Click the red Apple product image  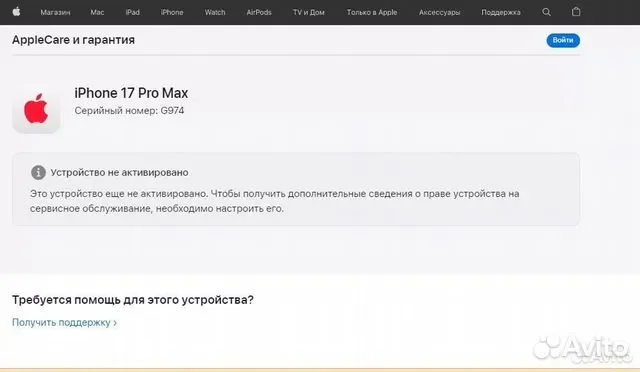[x=36, y=108]
